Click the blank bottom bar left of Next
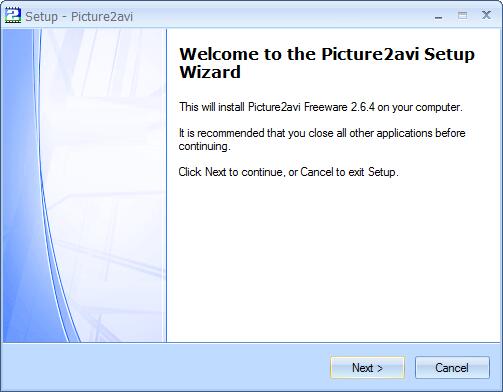Screen dimensions: 503x392 click(x=167, y=368)
